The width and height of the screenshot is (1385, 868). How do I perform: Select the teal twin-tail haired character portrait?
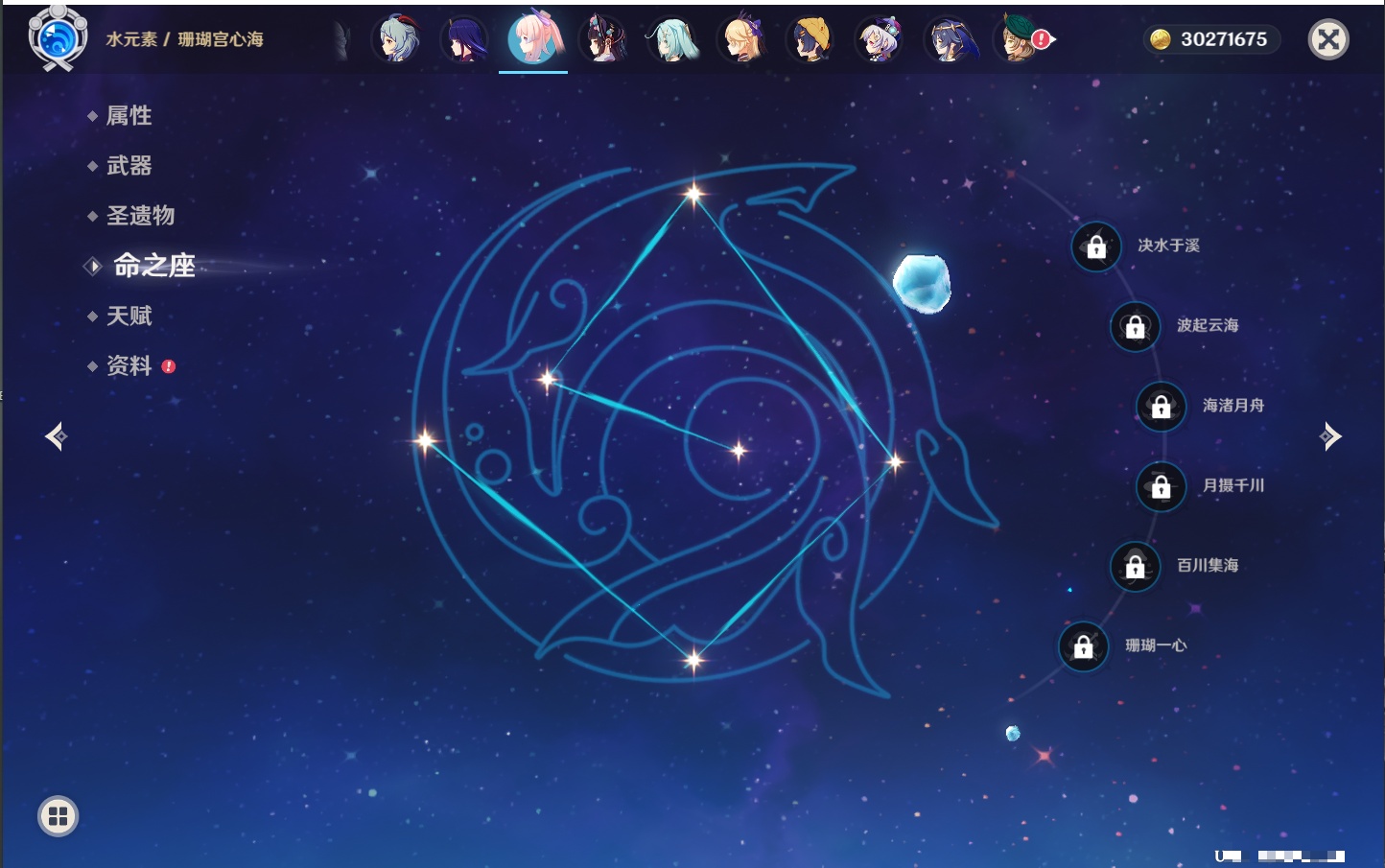[x=673, y=39]
